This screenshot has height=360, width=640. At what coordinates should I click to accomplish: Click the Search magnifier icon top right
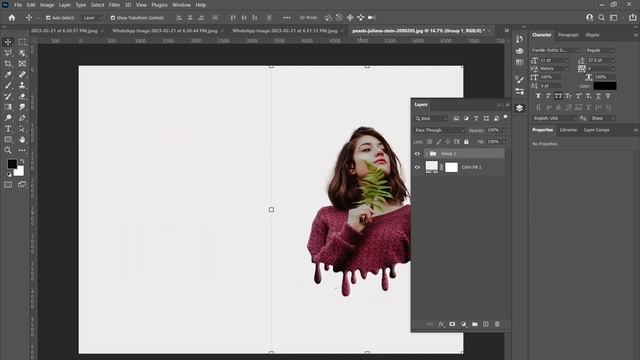pos(601,18)
